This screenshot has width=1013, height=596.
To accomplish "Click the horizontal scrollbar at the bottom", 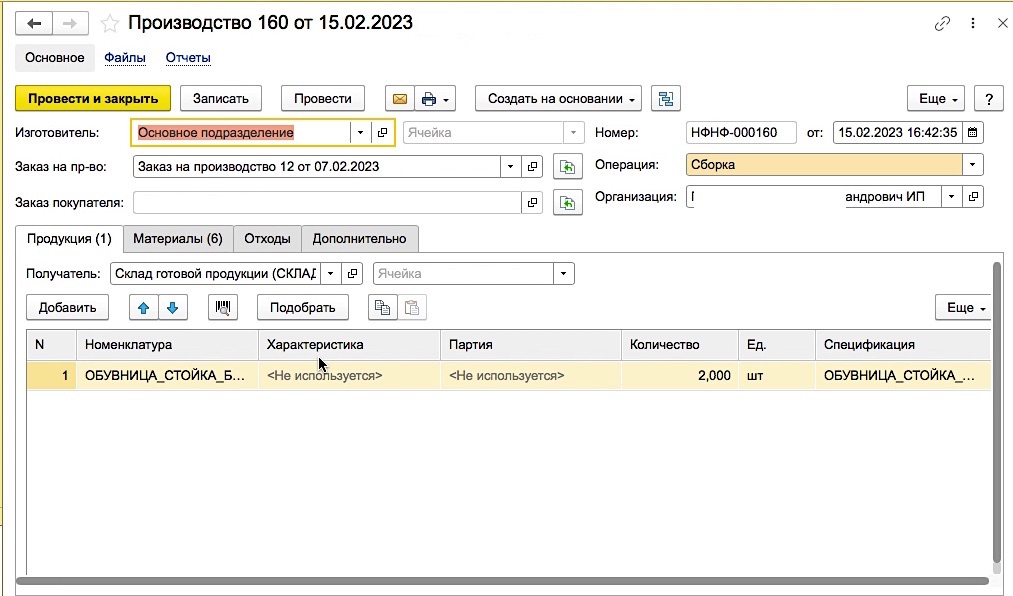I will click(x=502, y=581).
